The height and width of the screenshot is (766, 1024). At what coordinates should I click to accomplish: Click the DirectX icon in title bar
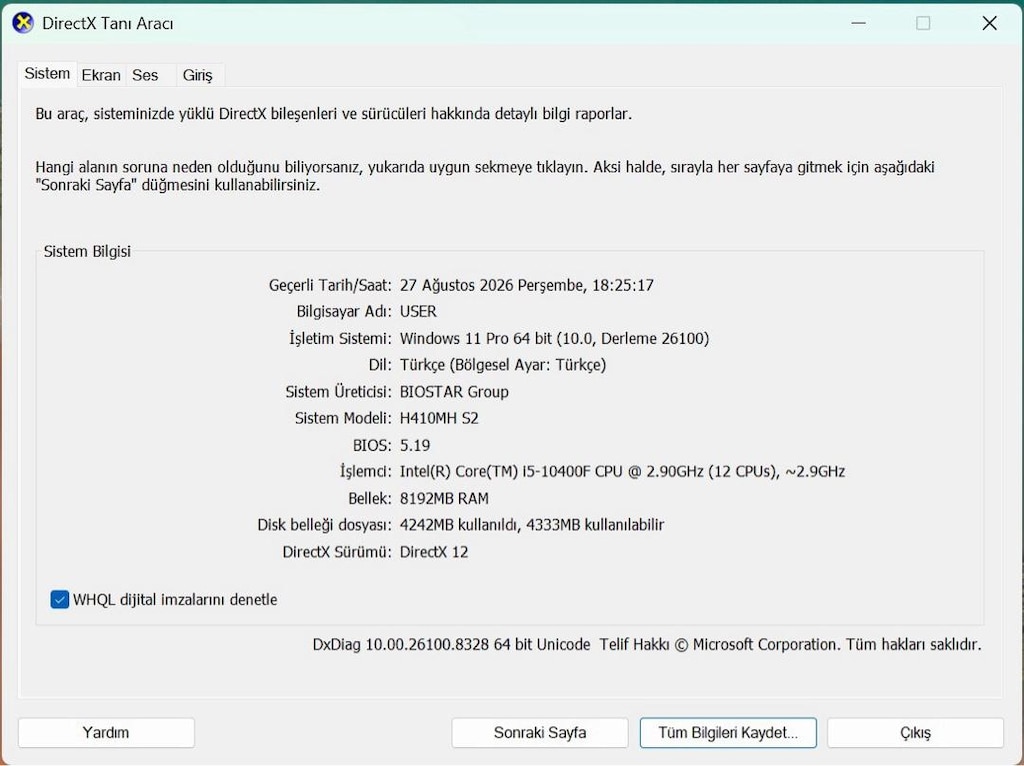(23, 23)
